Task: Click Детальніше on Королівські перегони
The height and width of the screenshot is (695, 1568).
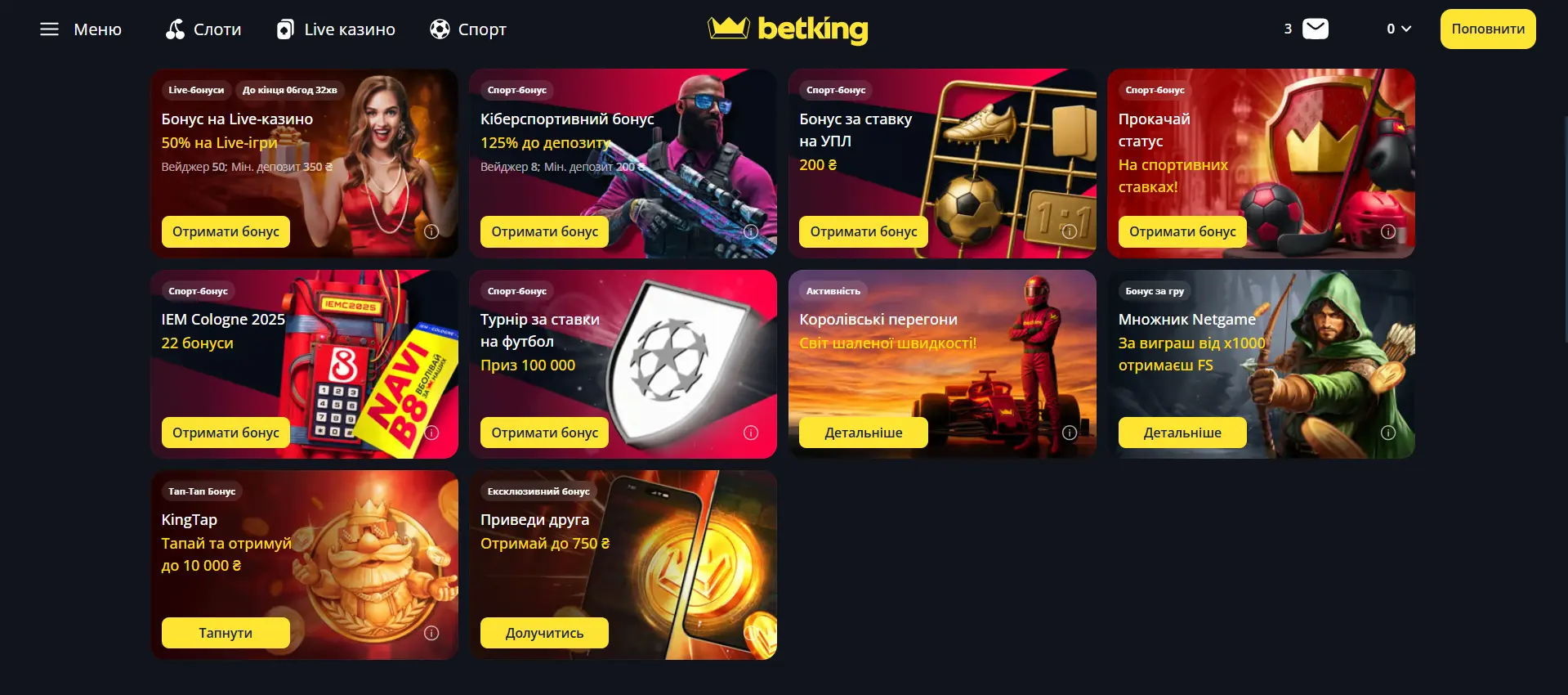Action: click(863, 433)
